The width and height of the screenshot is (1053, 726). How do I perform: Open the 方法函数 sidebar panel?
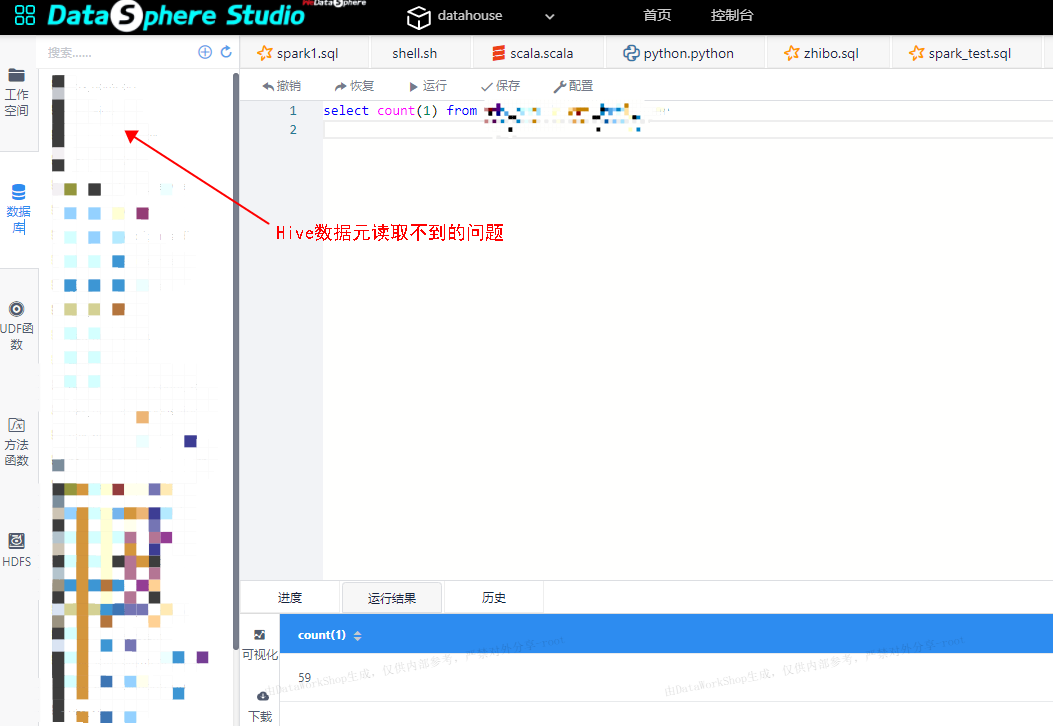click(x=17, y=442)
